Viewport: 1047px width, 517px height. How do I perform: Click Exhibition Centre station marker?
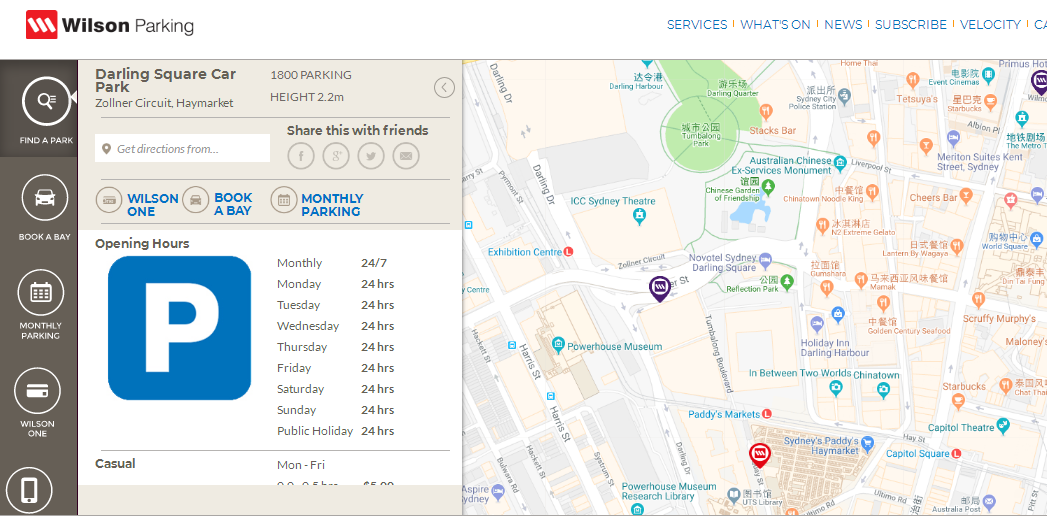568,252
